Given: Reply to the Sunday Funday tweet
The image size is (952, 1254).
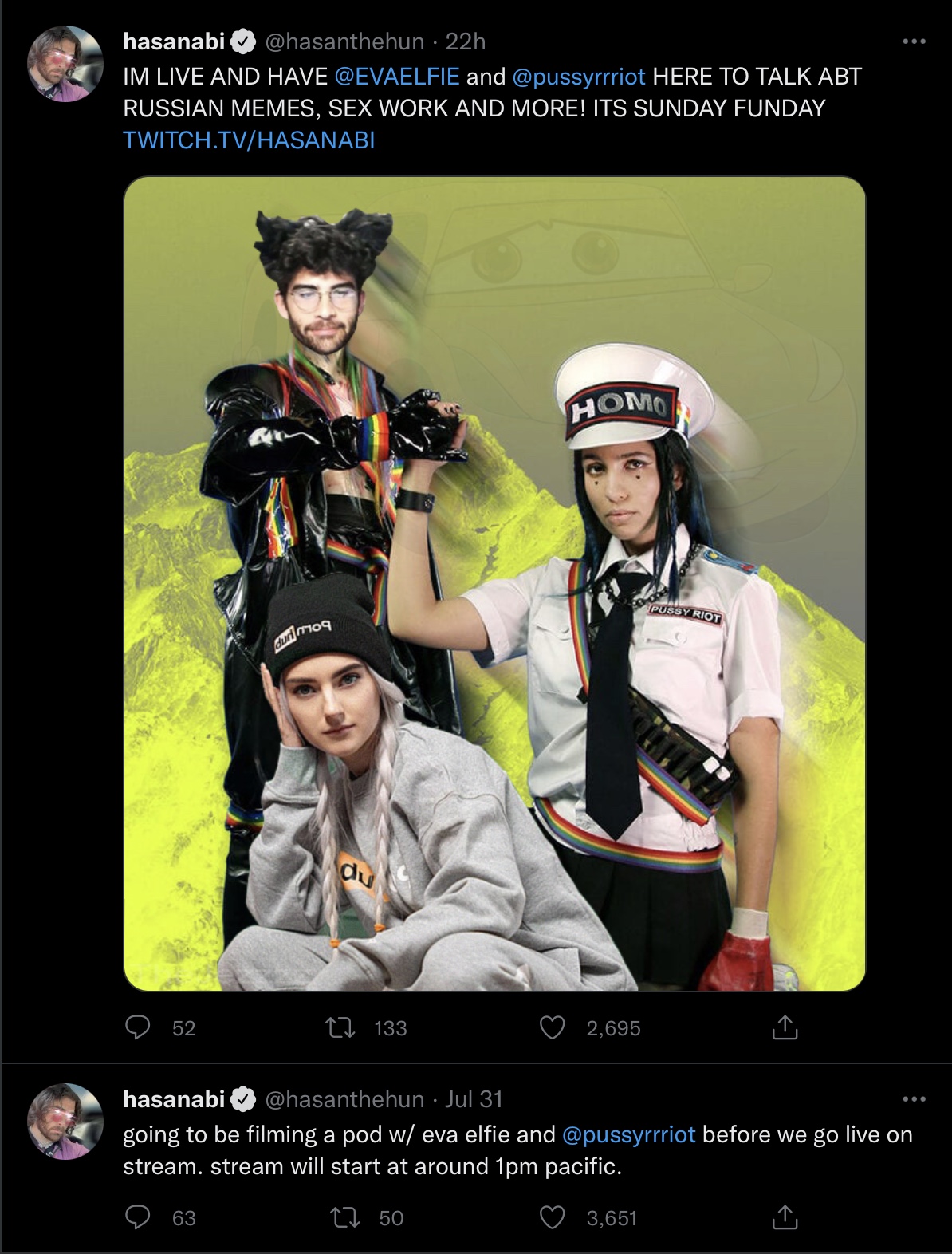Looking at the screenshot, I should (138, 1027).
